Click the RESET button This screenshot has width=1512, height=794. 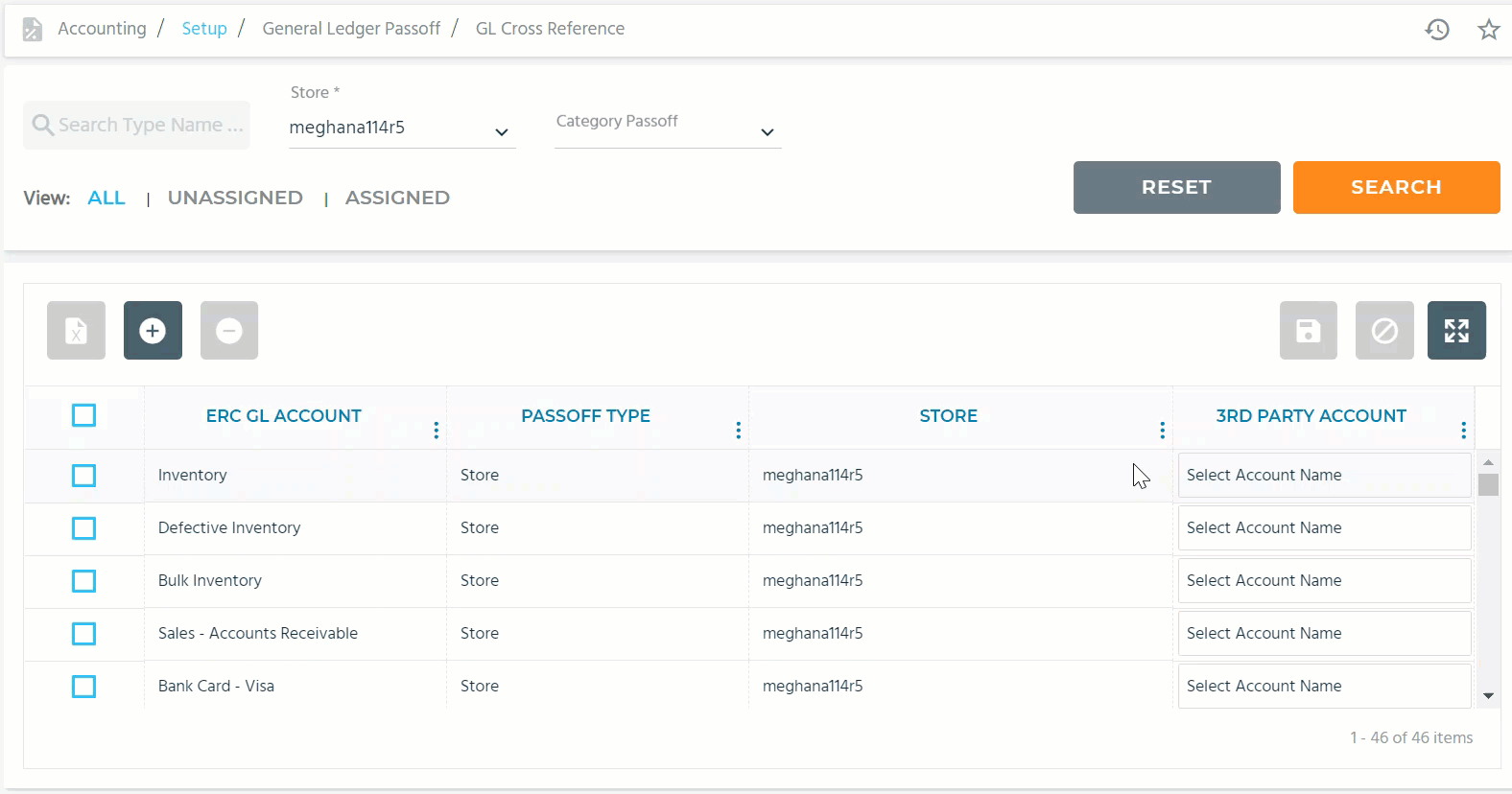click(1176, 187)
